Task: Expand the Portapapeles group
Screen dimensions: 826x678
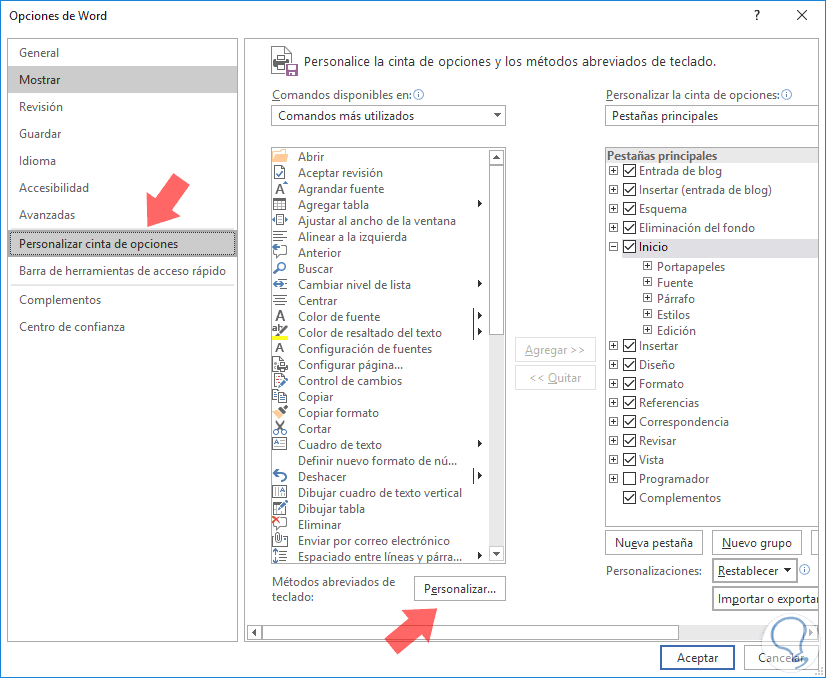Action: point(647,266)
